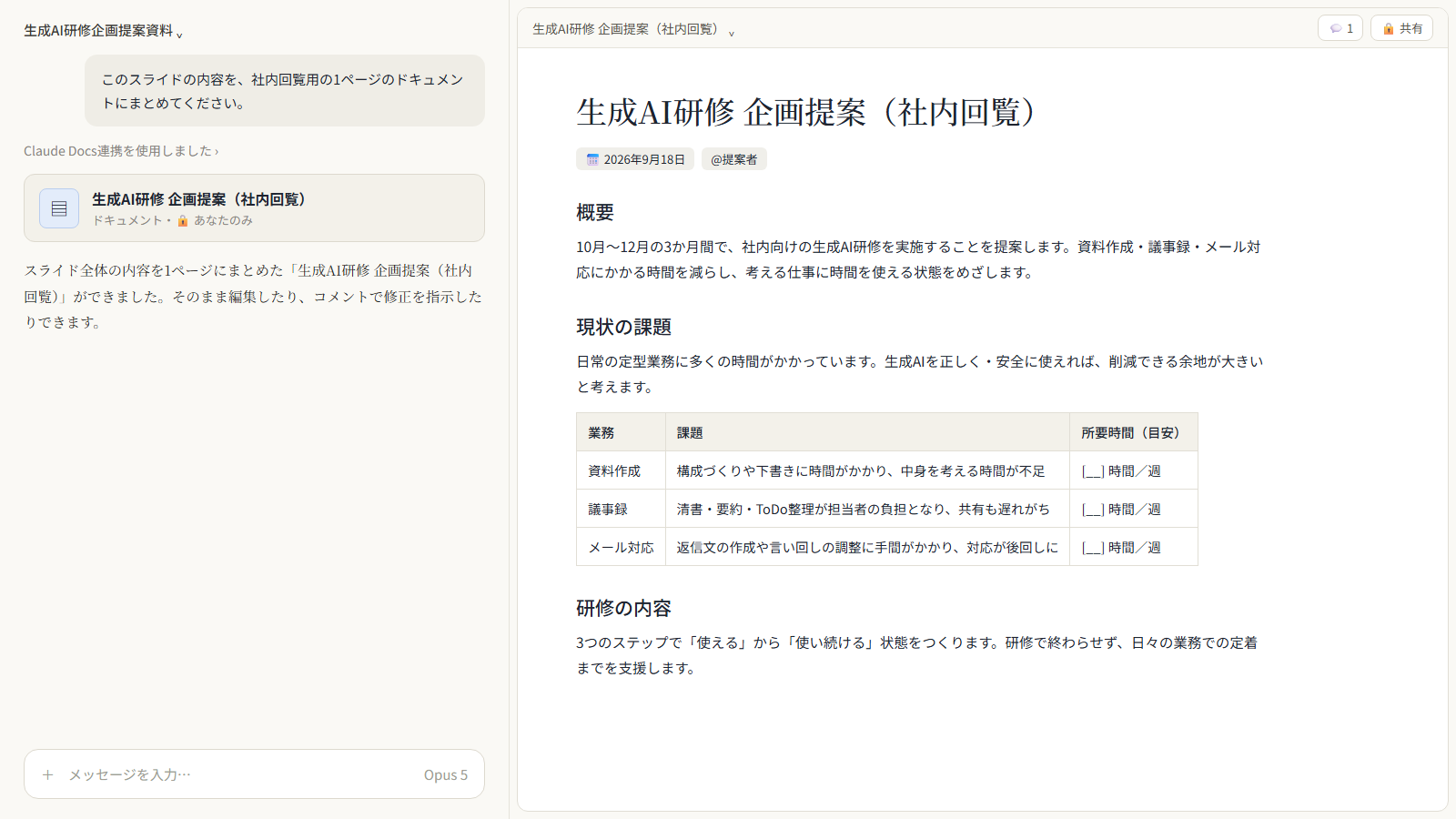The width and height of the screenshot is (1456, 819).
Task: Click the plus attach icon in message box
Action: click(x=48, y=774)
